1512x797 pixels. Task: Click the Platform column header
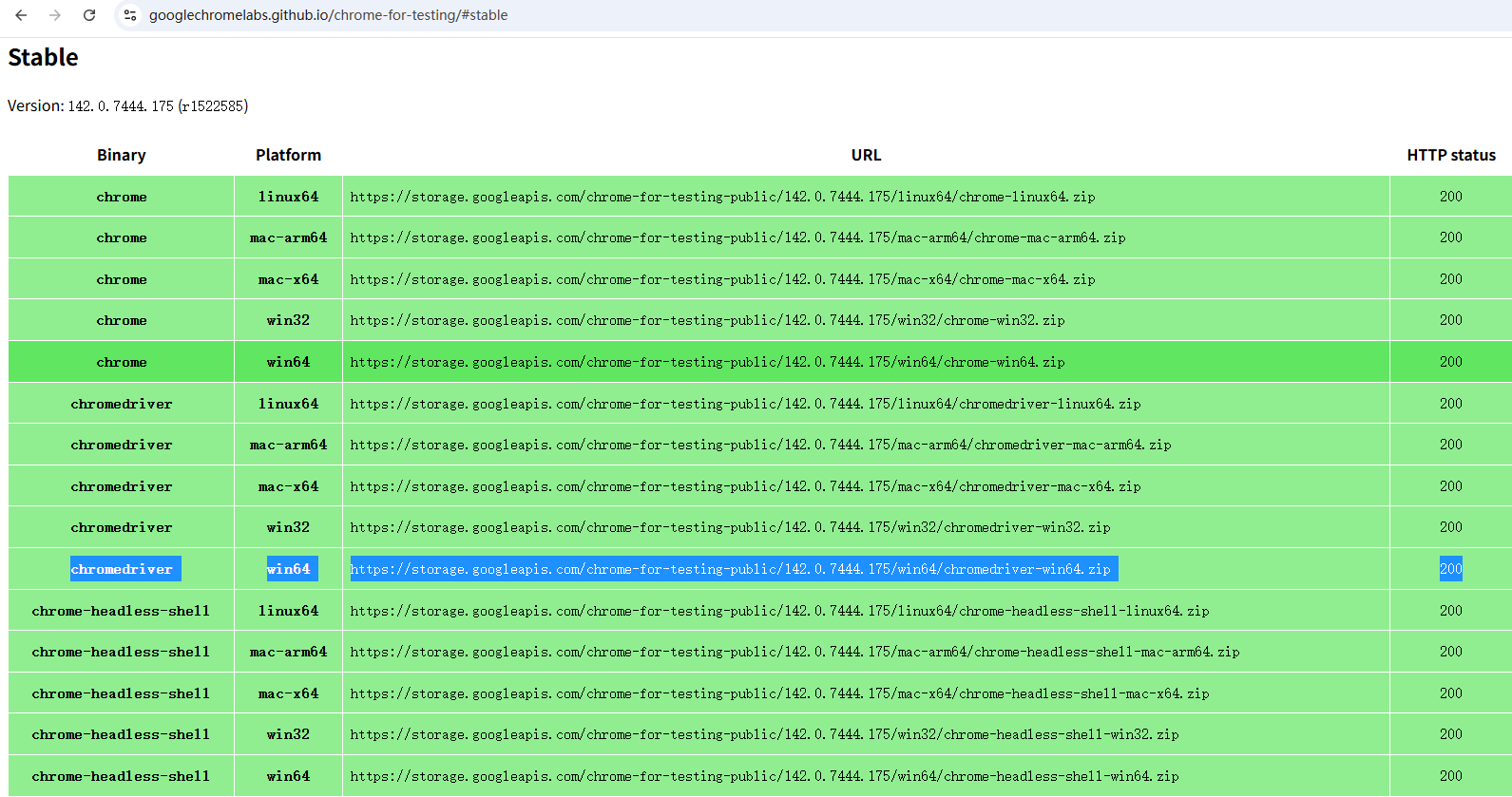point(288,155)
